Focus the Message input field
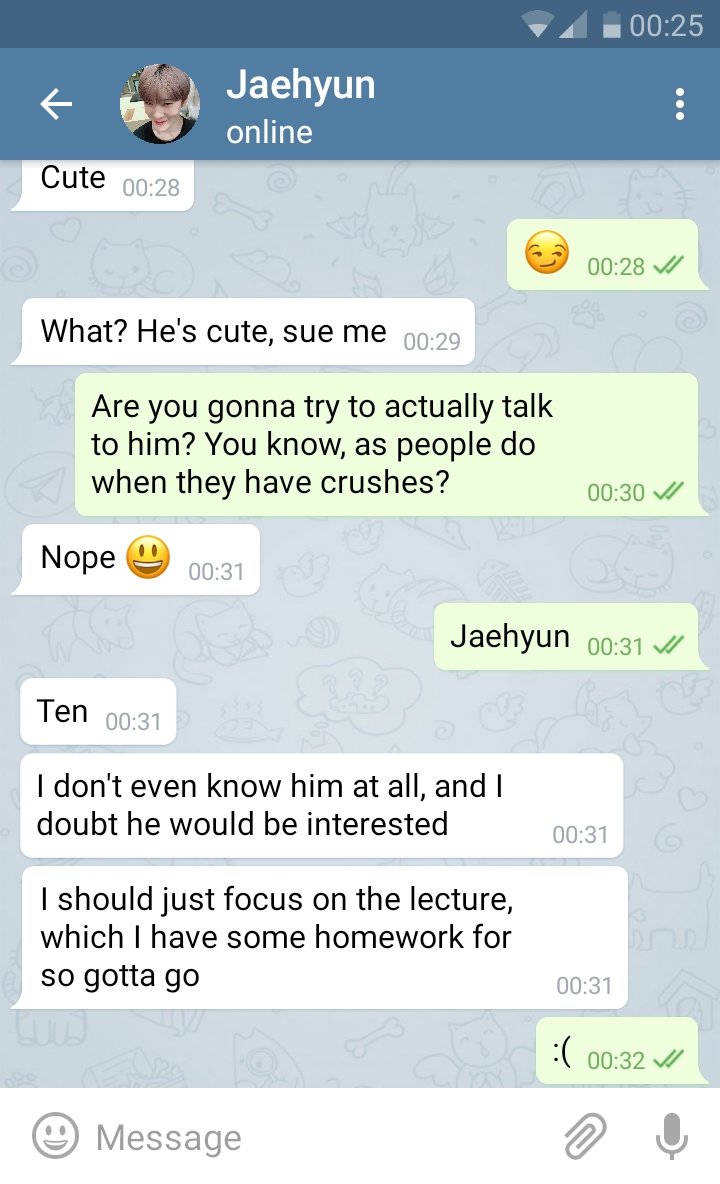 [x=317, y=1136]
